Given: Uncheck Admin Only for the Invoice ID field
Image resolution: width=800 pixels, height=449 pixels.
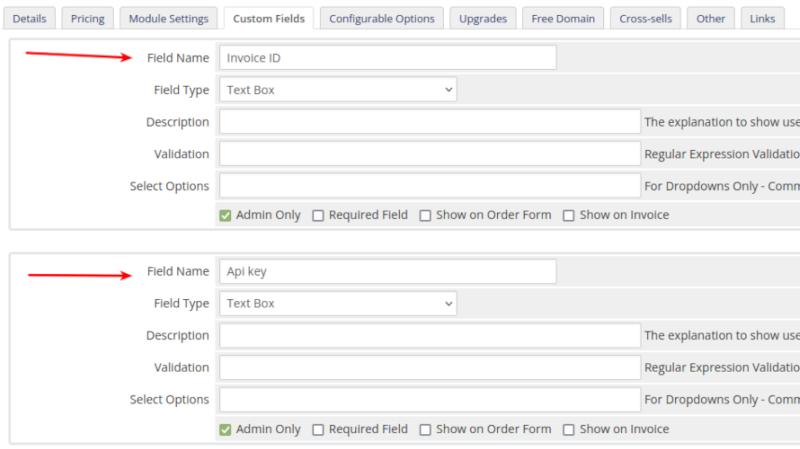Looking at the screenshot, I should point(226,215).
